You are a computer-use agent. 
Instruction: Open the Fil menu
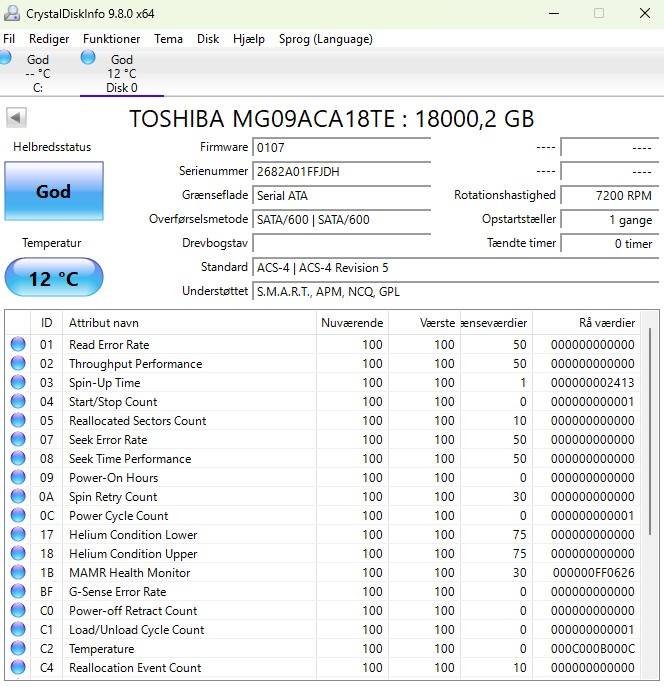click(9, 39)
